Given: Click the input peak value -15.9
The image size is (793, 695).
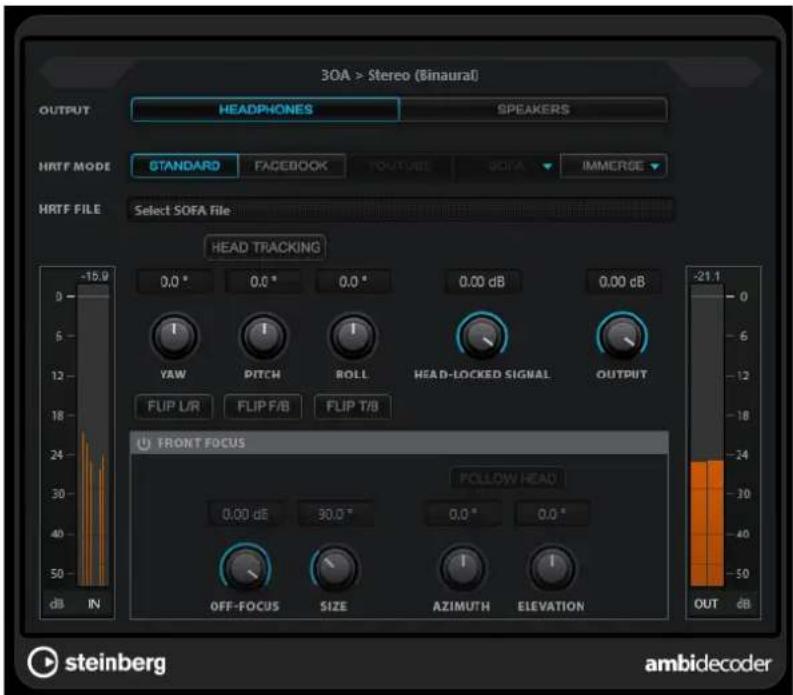Looking at the screenshot, I should pos(95,277).
